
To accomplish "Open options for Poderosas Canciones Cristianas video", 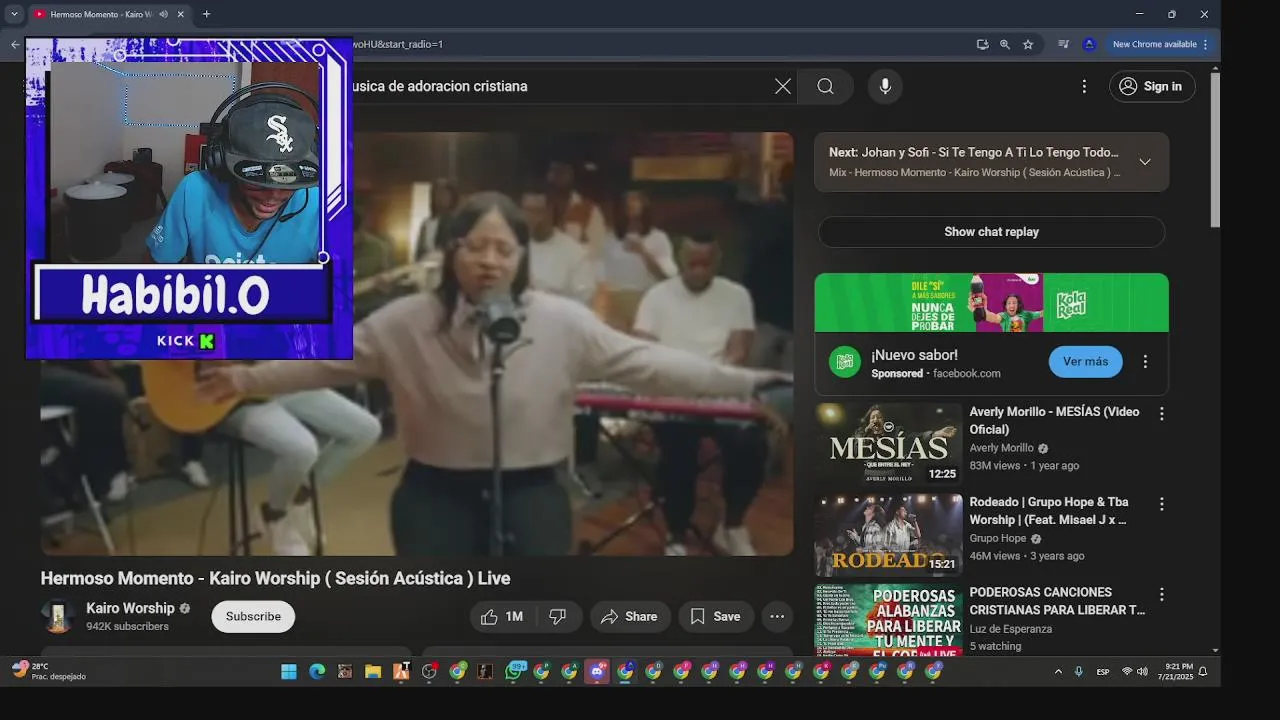I will (1161, 594).
